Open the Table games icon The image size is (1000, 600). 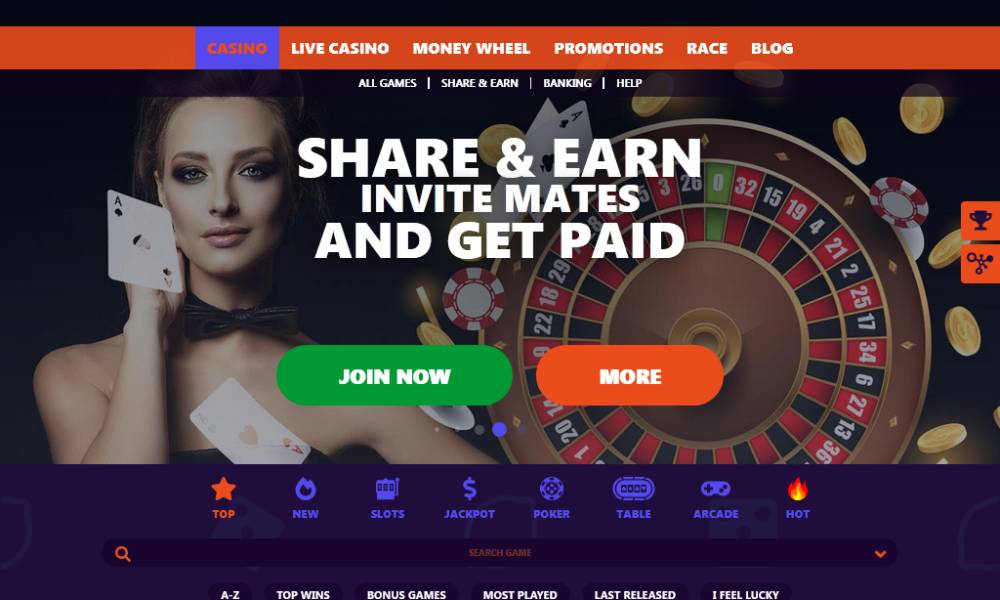tap(633, 489)
